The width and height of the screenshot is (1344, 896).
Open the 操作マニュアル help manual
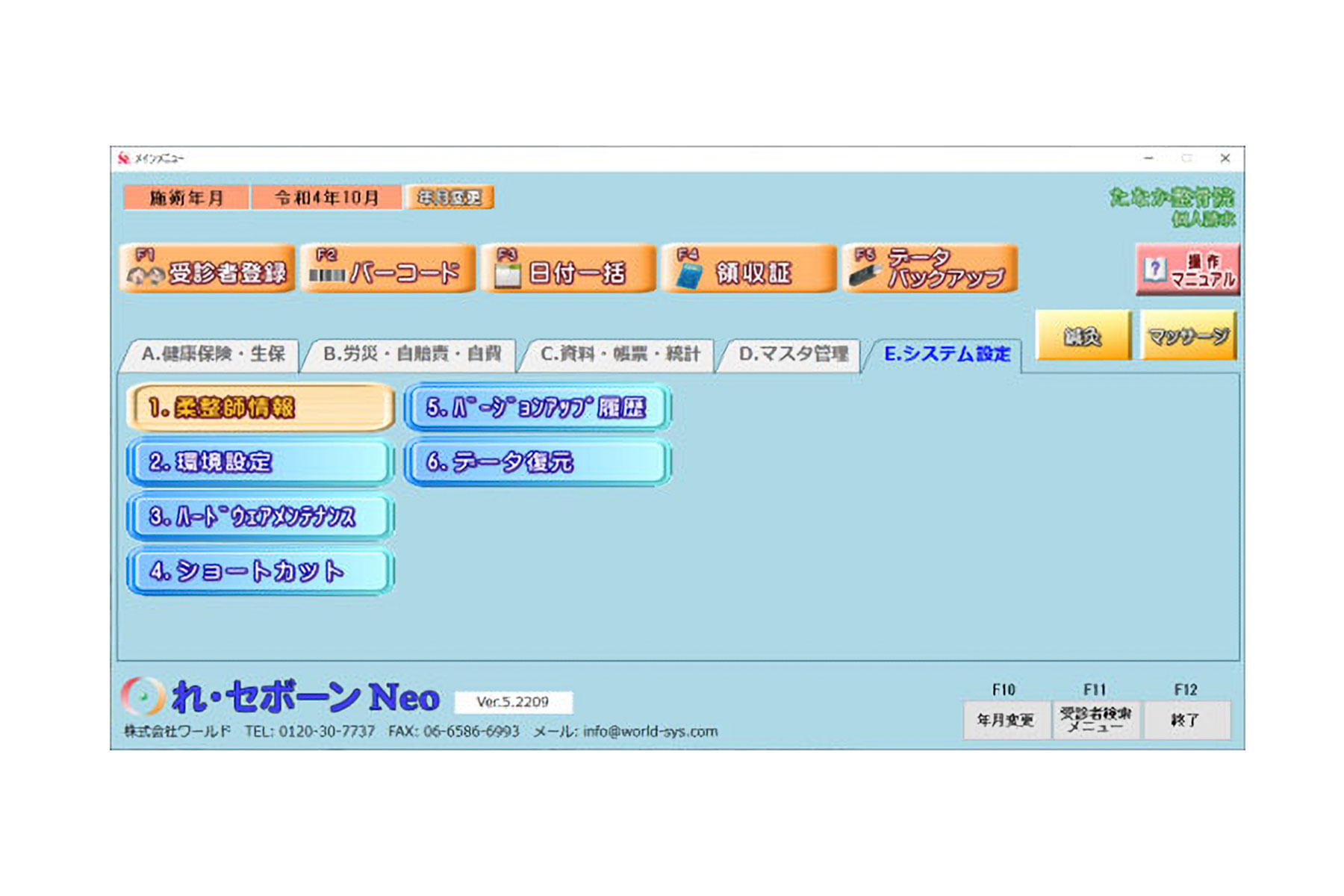(1187, 270)
